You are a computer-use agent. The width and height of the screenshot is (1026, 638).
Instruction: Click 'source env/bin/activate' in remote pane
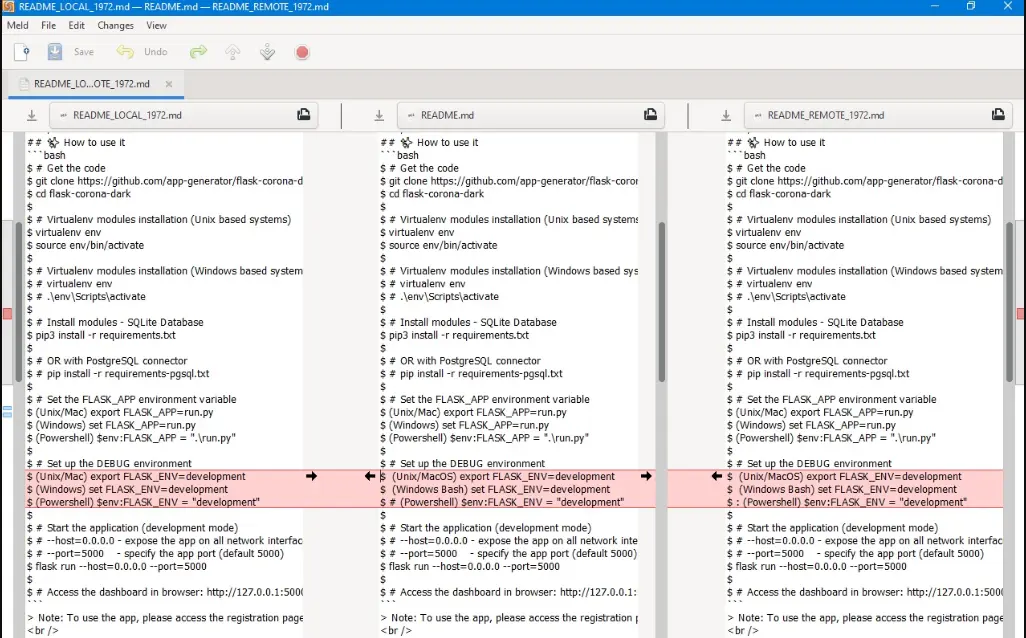[790, 245]
